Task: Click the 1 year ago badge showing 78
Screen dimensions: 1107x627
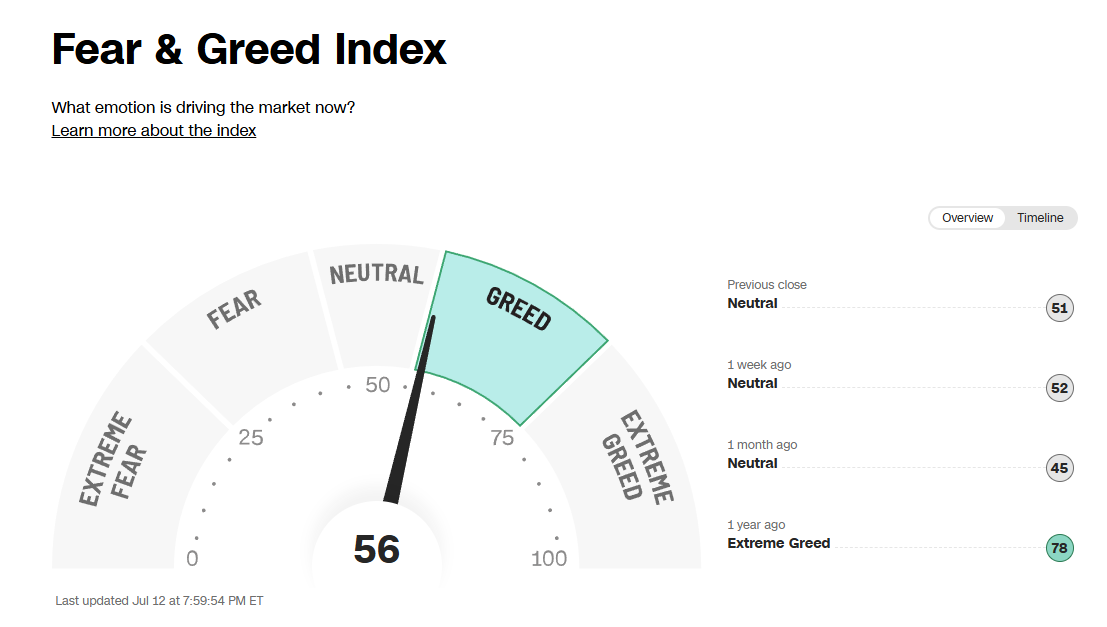Action: [1059, 548]
